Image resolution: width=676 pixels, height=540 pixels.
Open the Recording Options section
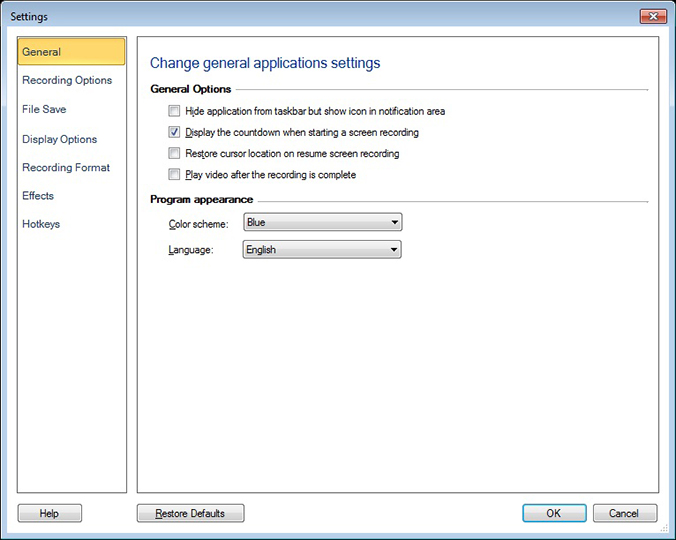(67, 80)
